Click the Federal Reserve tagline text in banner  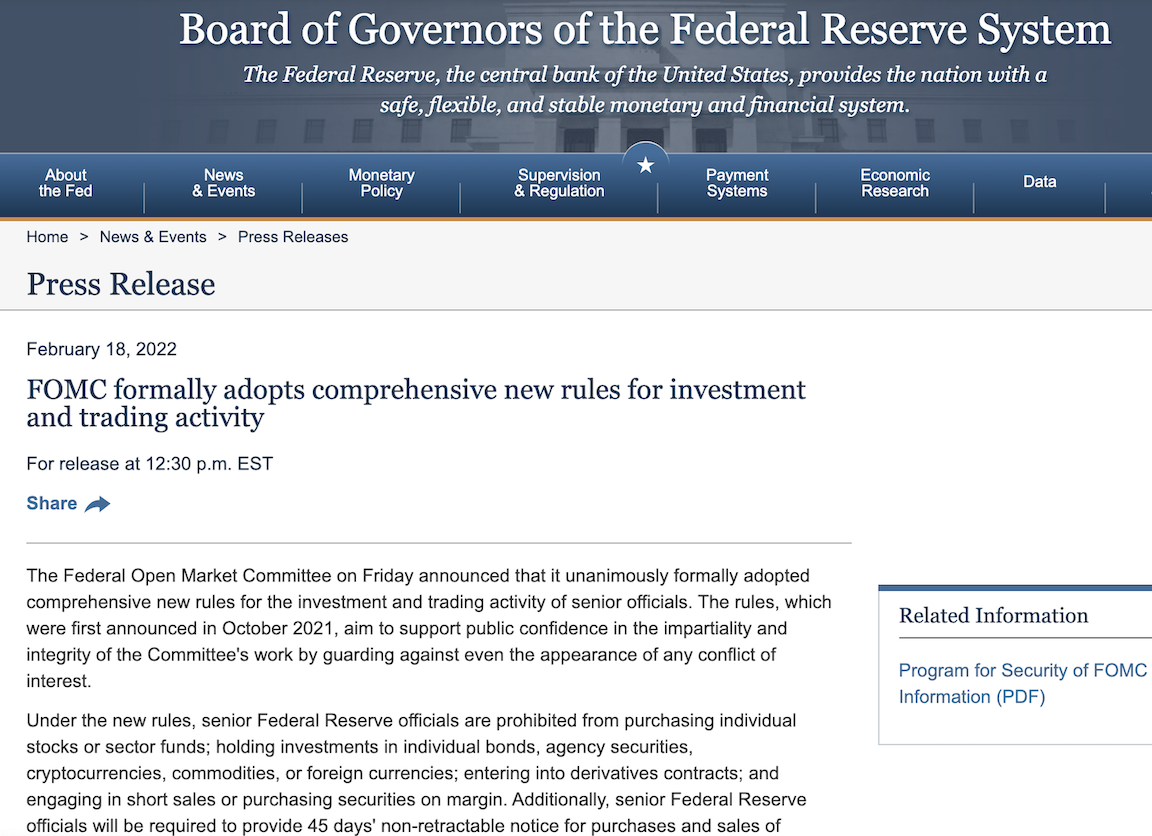645,90
